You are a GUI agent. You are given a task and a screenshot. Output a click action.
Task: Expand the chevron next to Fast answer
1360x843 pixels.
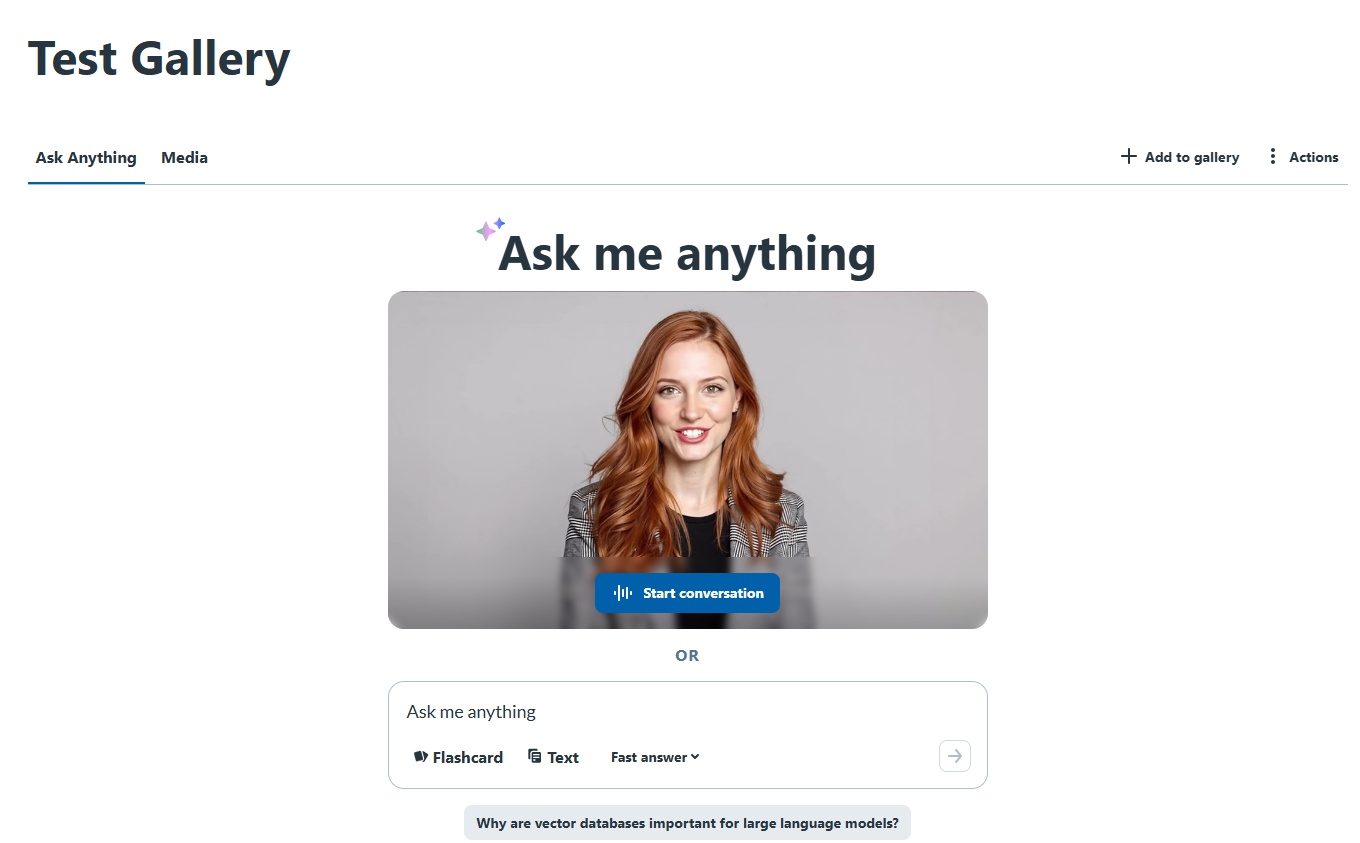695,757
